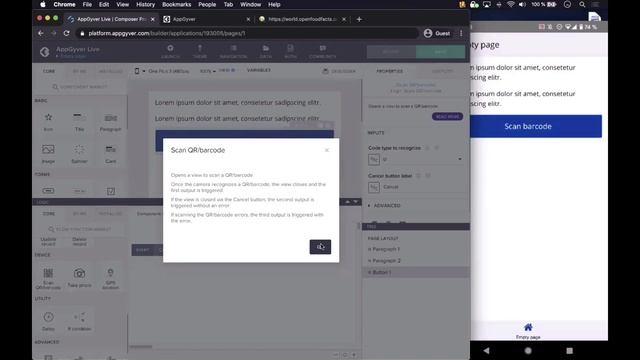This screenshot has height=360, width=640.
Task: Select the Core tab in component library
Action: pyautogui.click(x=49, y=71)
